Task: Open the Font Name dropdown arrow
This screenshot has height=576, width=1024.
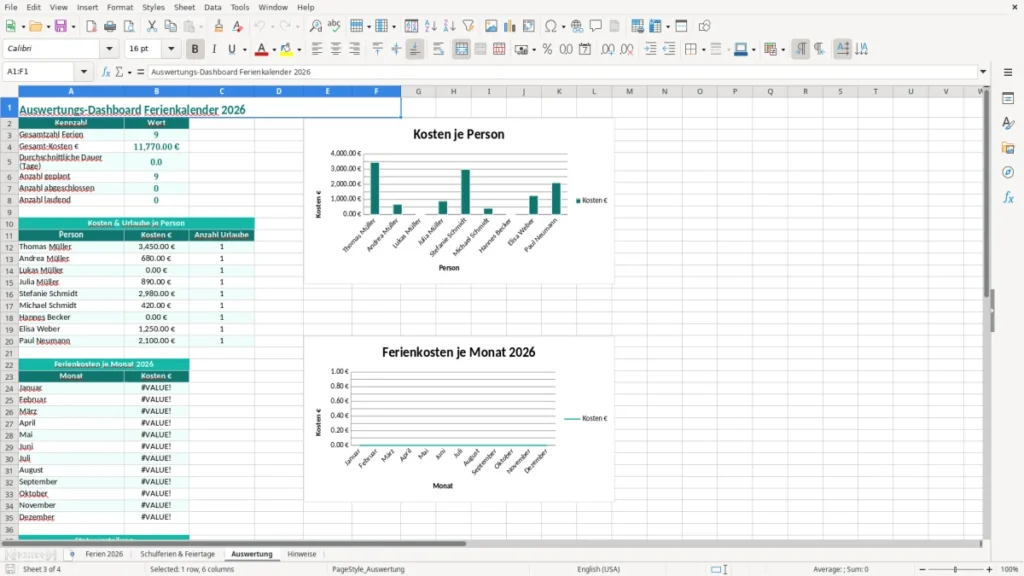Action: (x=109, y=48)
